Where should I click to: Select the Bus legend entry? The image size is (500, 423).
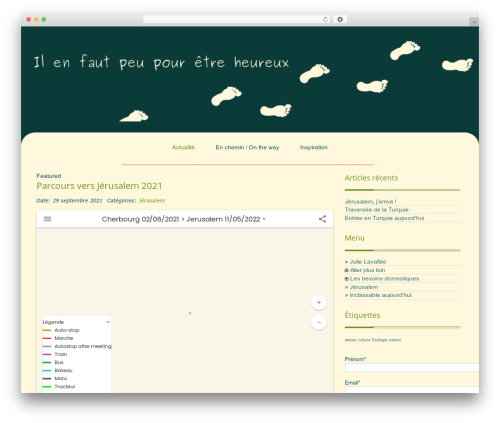53,362
